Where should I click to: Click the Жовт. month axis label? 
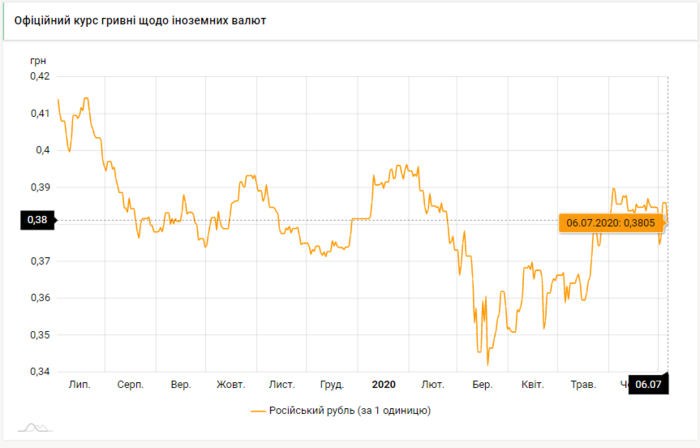[231, 384]
